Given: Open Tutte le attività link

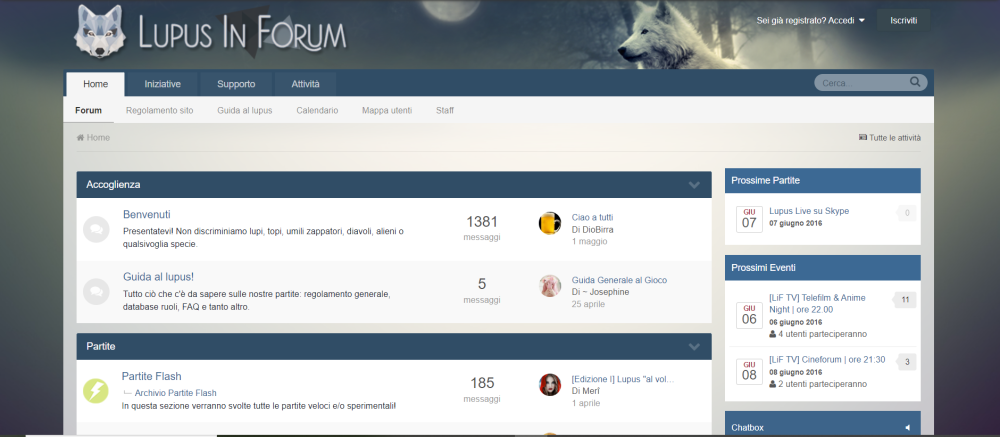Looking at the screenshot, I should click(890, 138).
